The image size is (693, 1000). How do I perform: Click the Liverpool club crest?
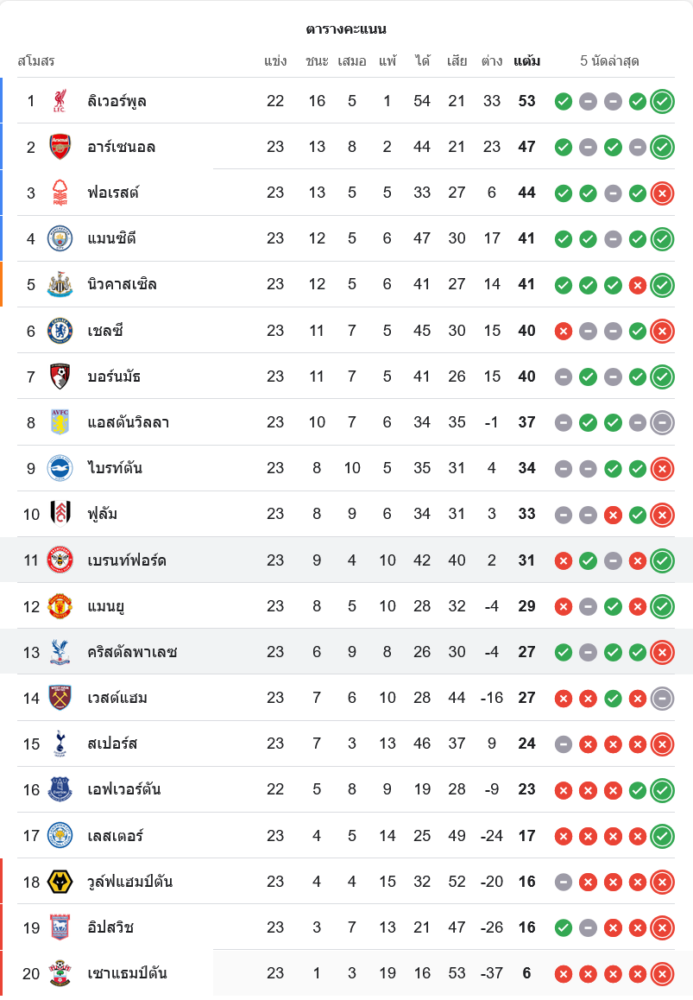pyautogui.click(x=60, y=101)
